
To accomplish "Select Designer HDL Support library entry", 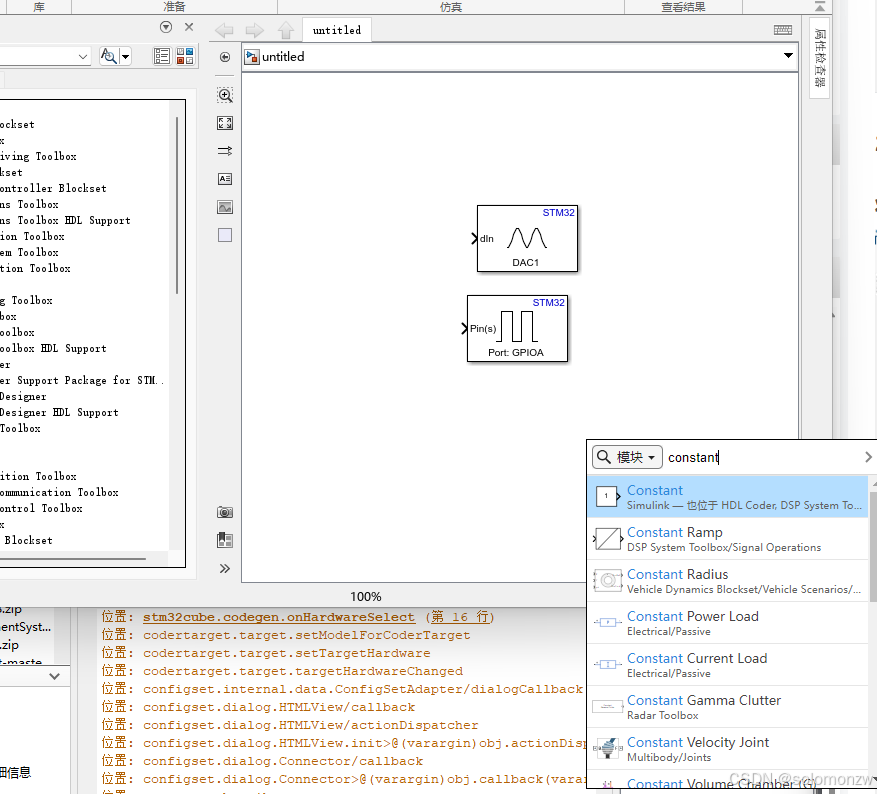I will (59, 412).
